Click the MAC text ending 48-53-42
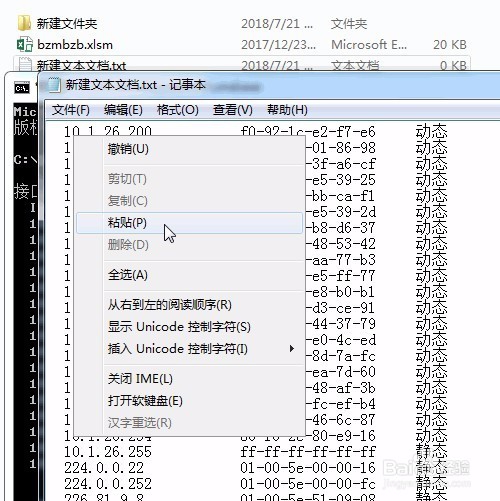Image resolution: width=500 pixels, height=501 pixels. point(341,244)
